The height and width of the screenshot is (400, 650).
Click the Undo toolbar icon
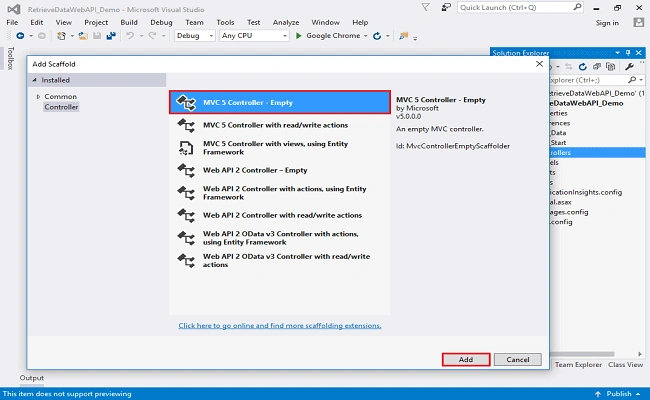[130, 36]
